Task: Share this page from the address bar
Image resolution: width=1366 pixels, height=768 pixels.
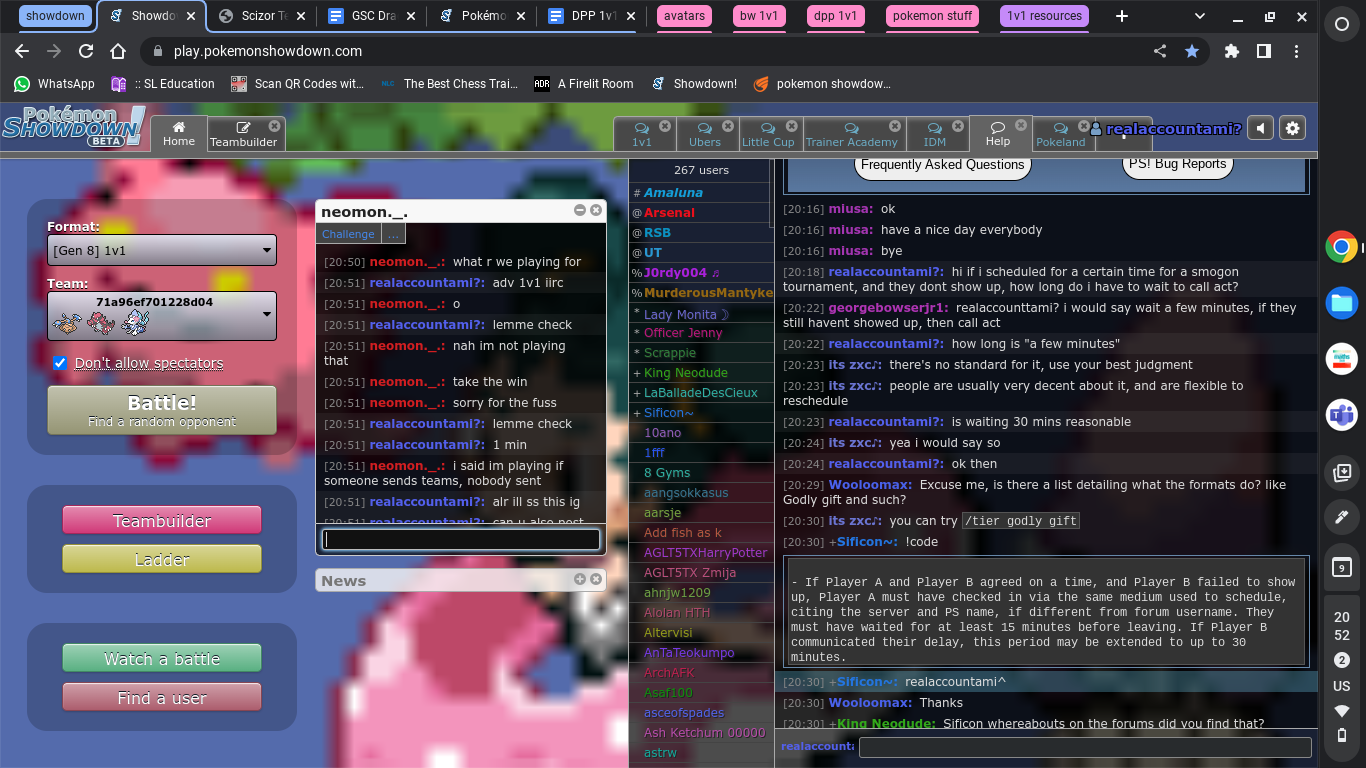Action: click(x=1160, y=51)
